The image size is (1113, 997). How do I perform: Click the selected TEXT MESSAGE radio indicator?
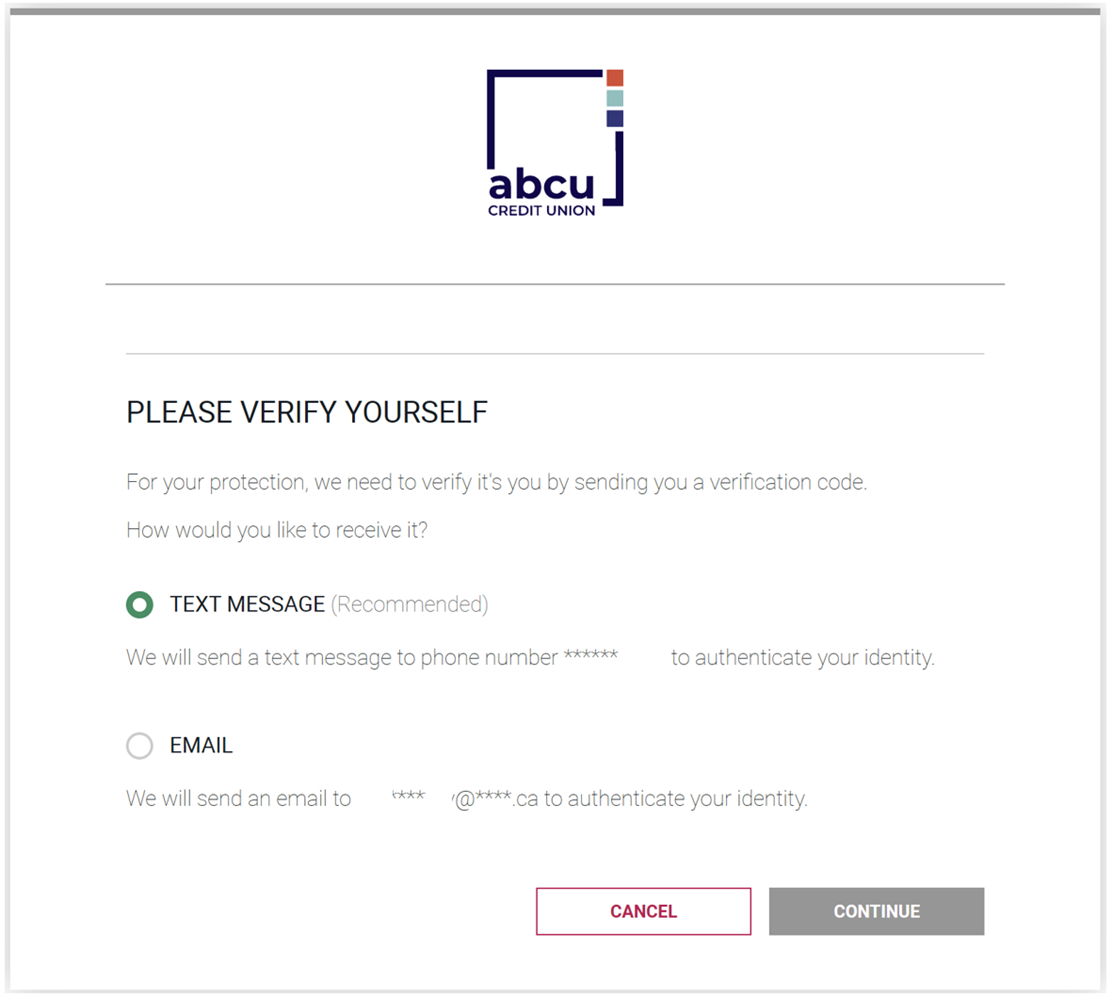click(x=140, y=604)
